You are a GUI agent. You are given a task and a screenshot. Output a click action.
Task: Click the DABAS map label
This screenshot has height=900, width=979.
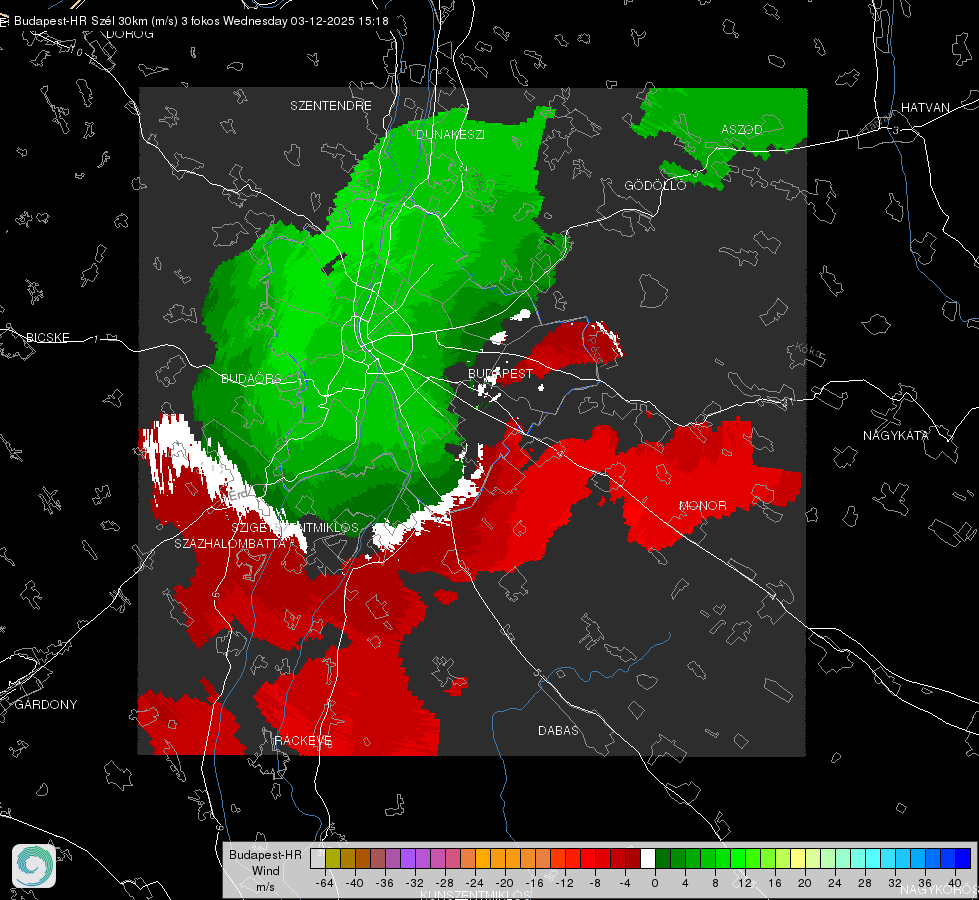point(558,730)
